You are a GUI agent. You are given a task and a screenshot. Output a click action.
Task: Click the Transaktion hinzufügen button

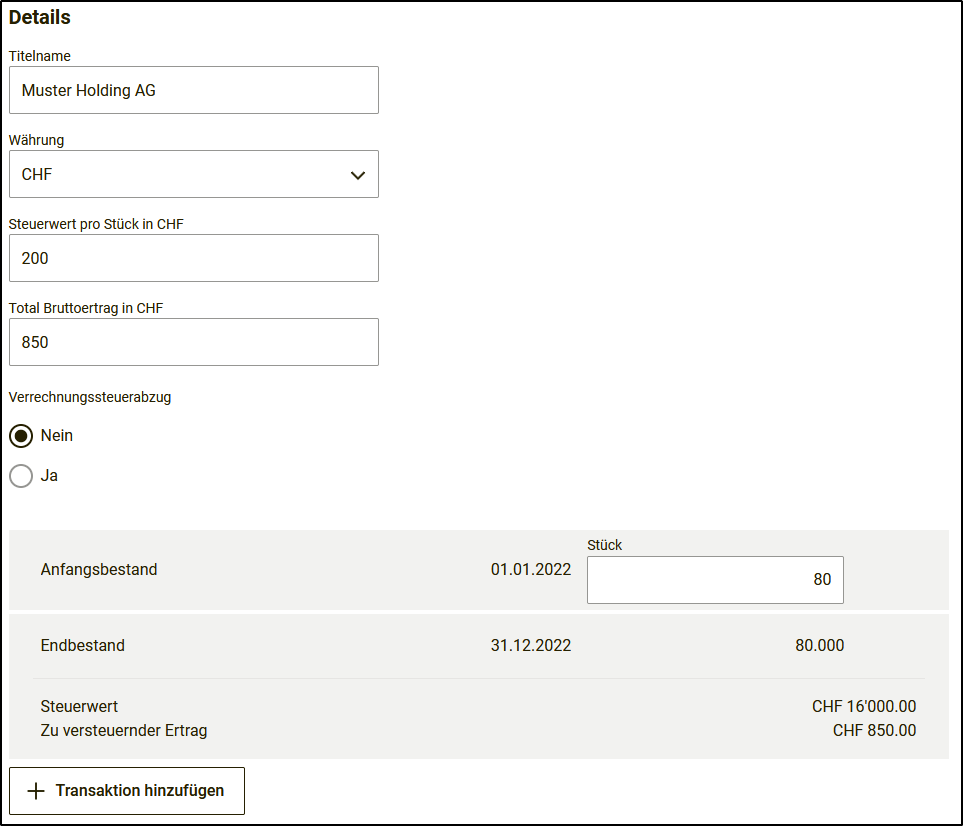127,791
